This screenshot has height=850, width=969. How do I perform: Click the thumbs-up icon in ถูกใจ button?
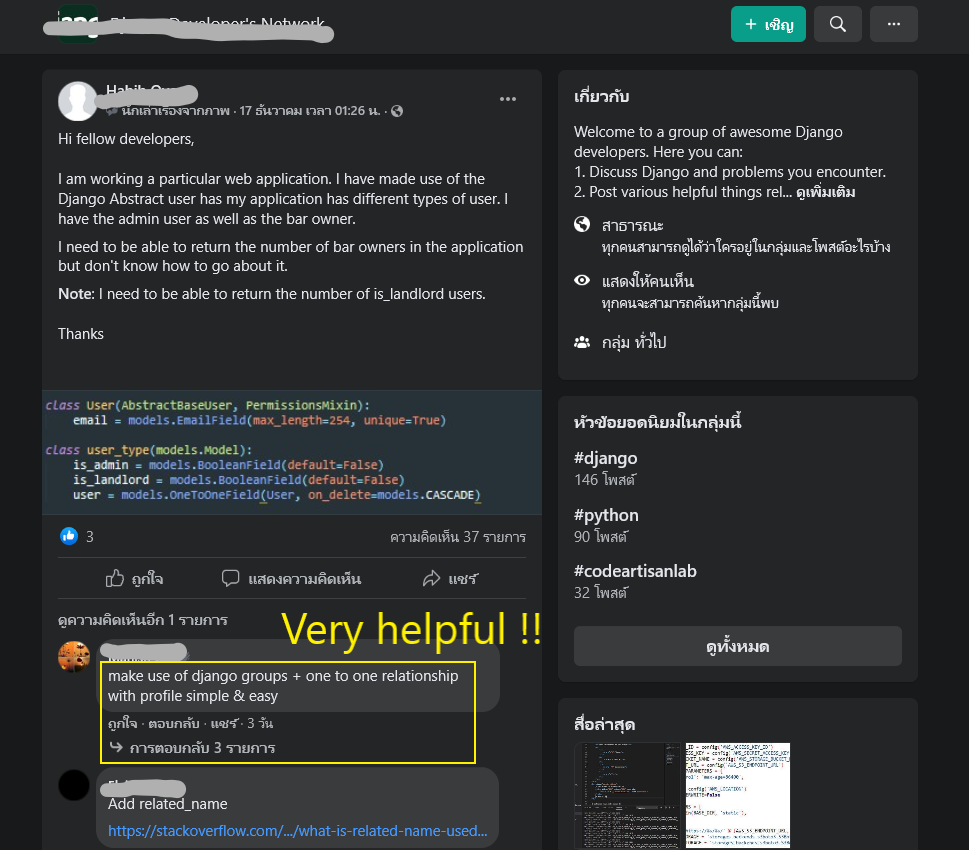[114, 578]
